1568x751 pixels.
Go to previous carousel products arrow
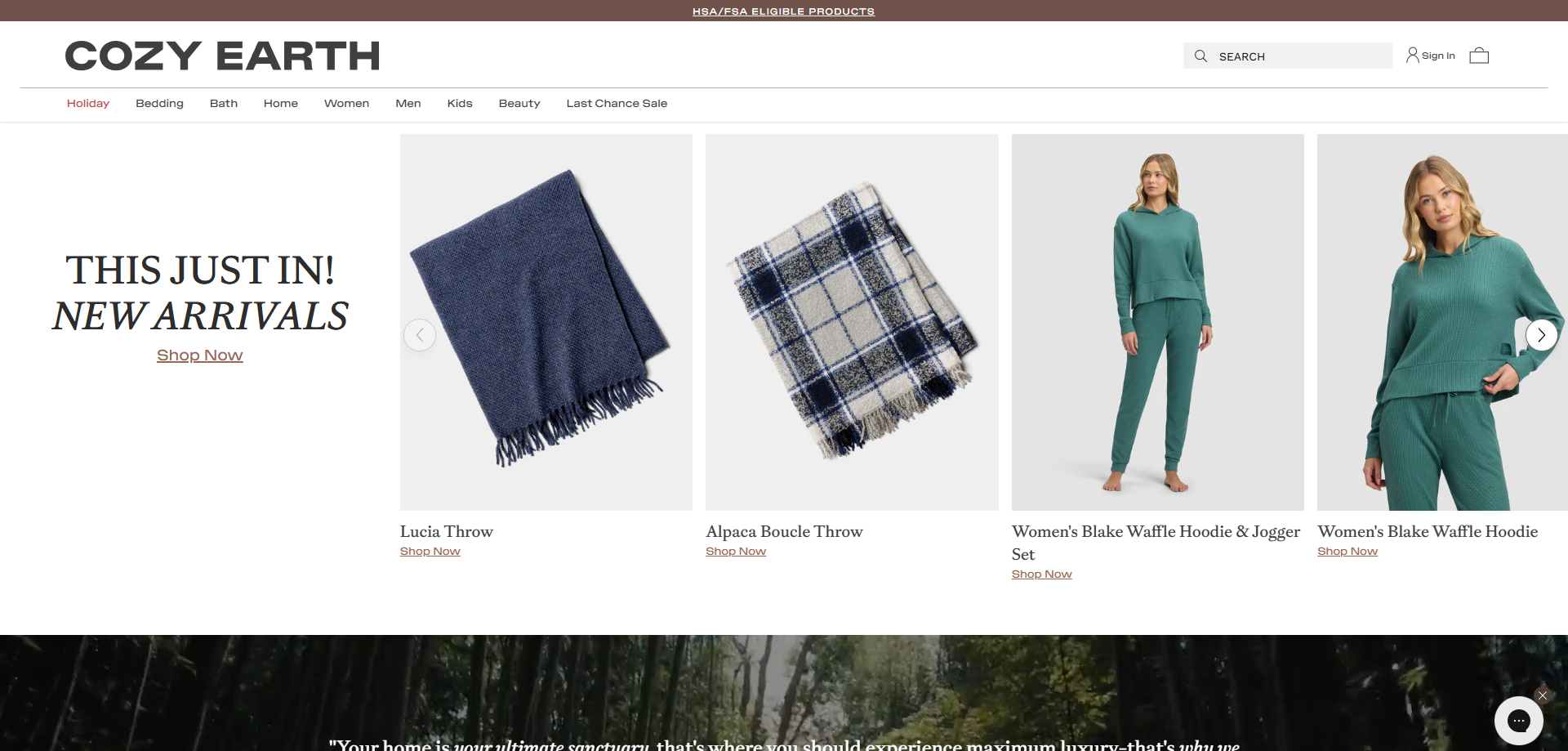[420, 335]
